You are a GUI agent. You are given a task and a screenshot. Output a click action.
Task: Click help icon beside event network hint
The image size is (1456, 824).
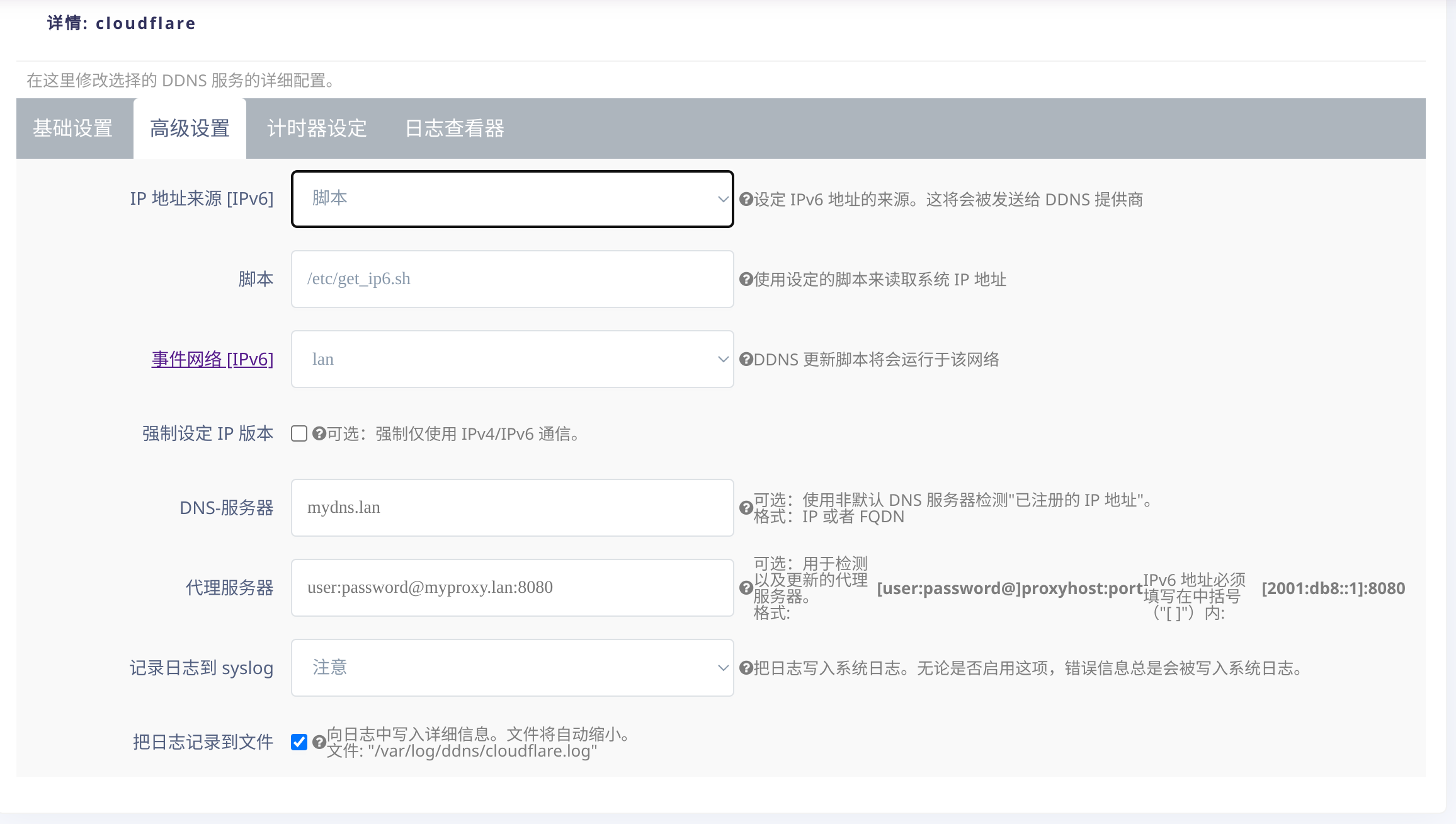click(x=746, y=360)
